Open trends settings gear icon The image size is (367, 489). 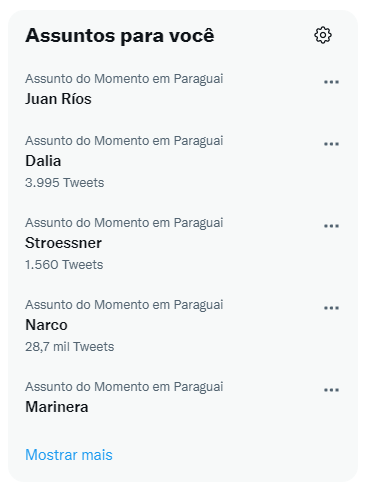pyautogui.click(x=323, y=35)
